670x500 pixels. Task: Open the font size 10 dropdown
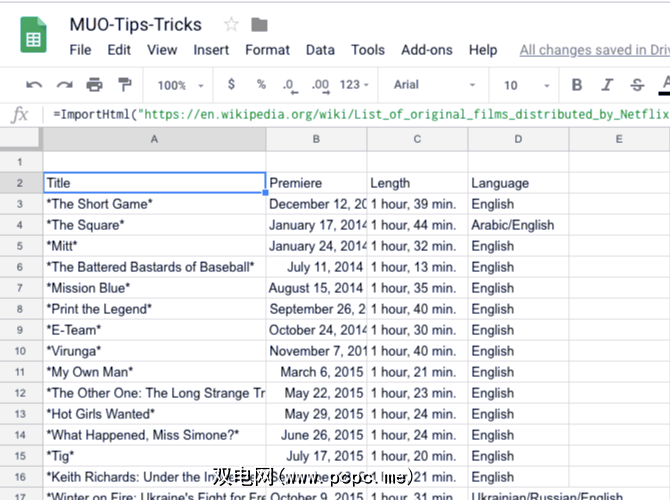526,85
